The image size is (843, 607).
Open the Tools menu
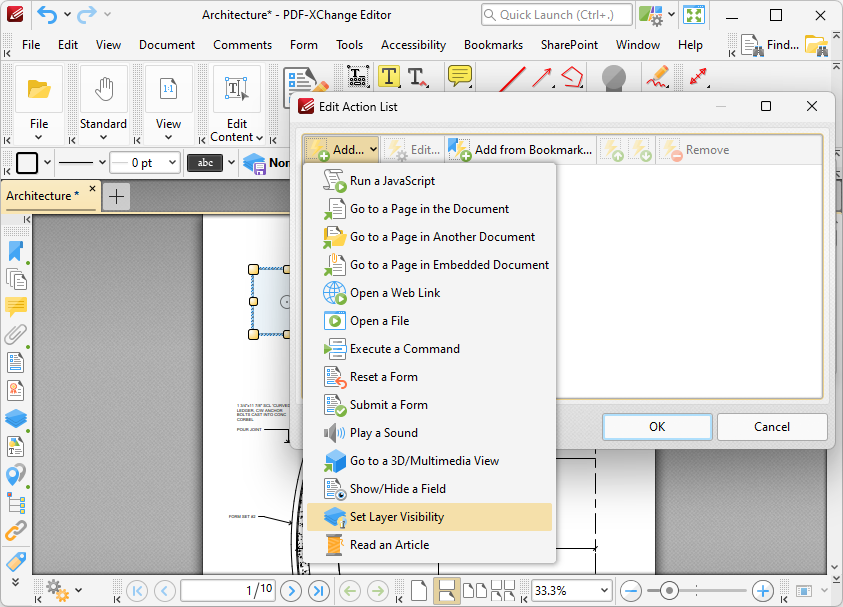349,44
